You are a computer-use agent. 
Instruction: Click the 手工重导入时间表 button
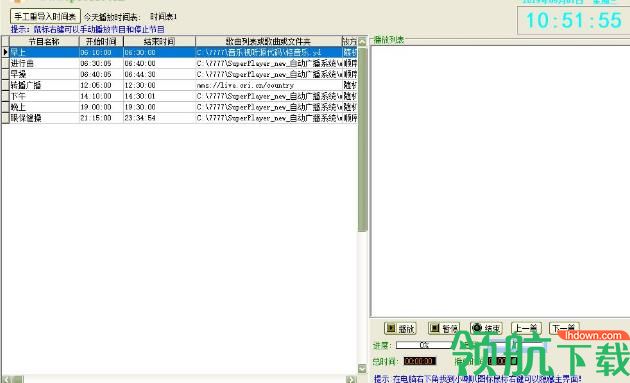(x=45, y=16)
